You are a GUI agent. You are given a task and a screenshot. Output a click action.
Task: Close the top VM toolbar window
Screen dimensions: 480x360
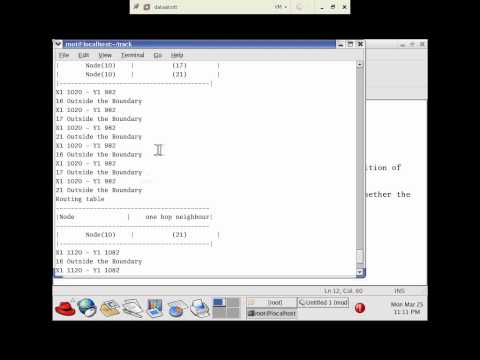[x=345, y=7]
